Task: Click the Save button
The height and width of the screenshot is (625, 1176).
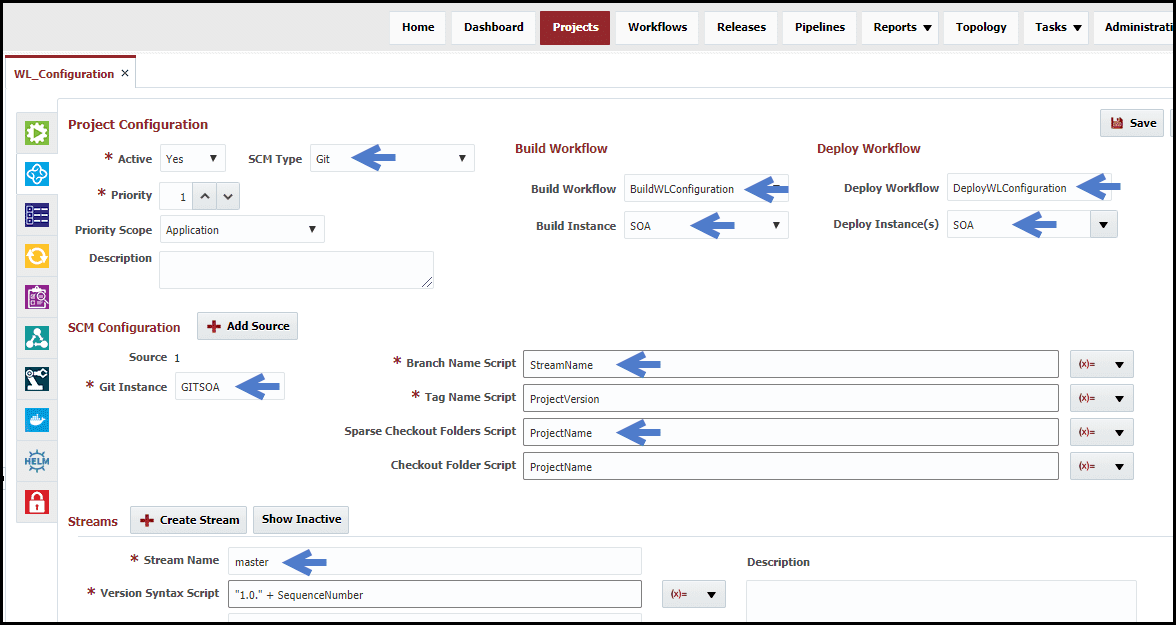Action: (1132, 123)
